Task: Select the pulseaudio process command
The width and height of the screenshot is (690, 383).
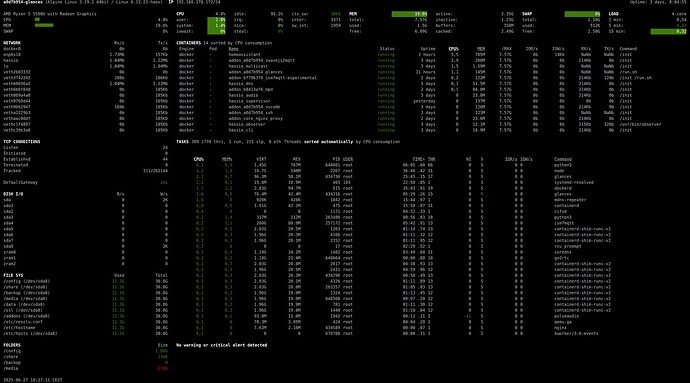Action: [566, 316]
